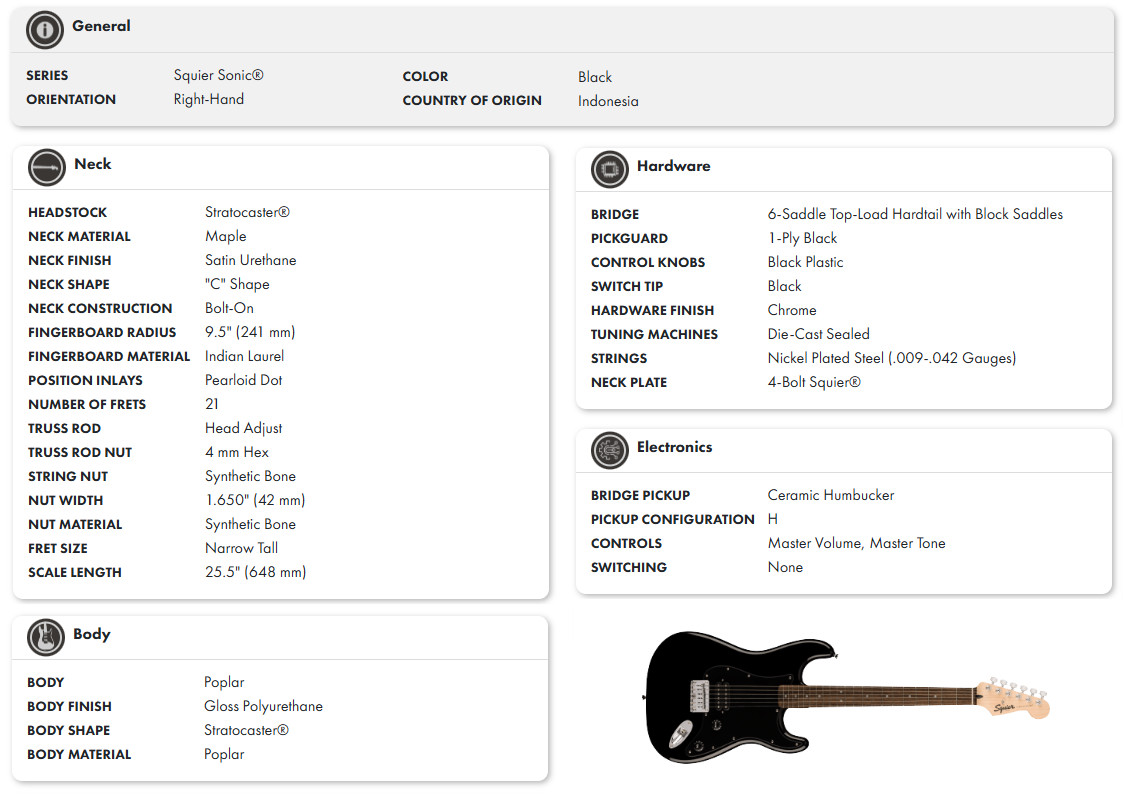Viewport: 1124px width, 794px height.
Task: Click the Body section guitar icon
Action: (46, 638)
